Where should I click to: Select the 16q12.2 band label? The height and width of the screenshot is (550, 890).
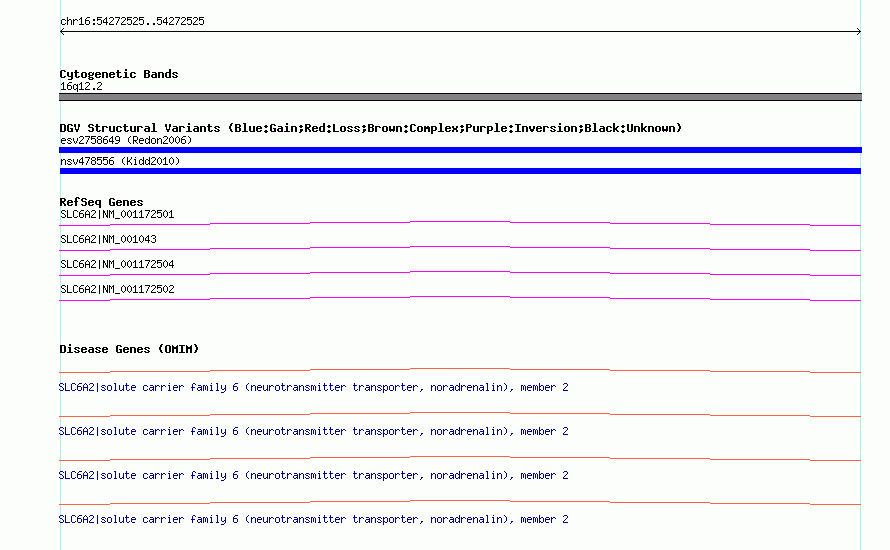click(x=81, y=86)
